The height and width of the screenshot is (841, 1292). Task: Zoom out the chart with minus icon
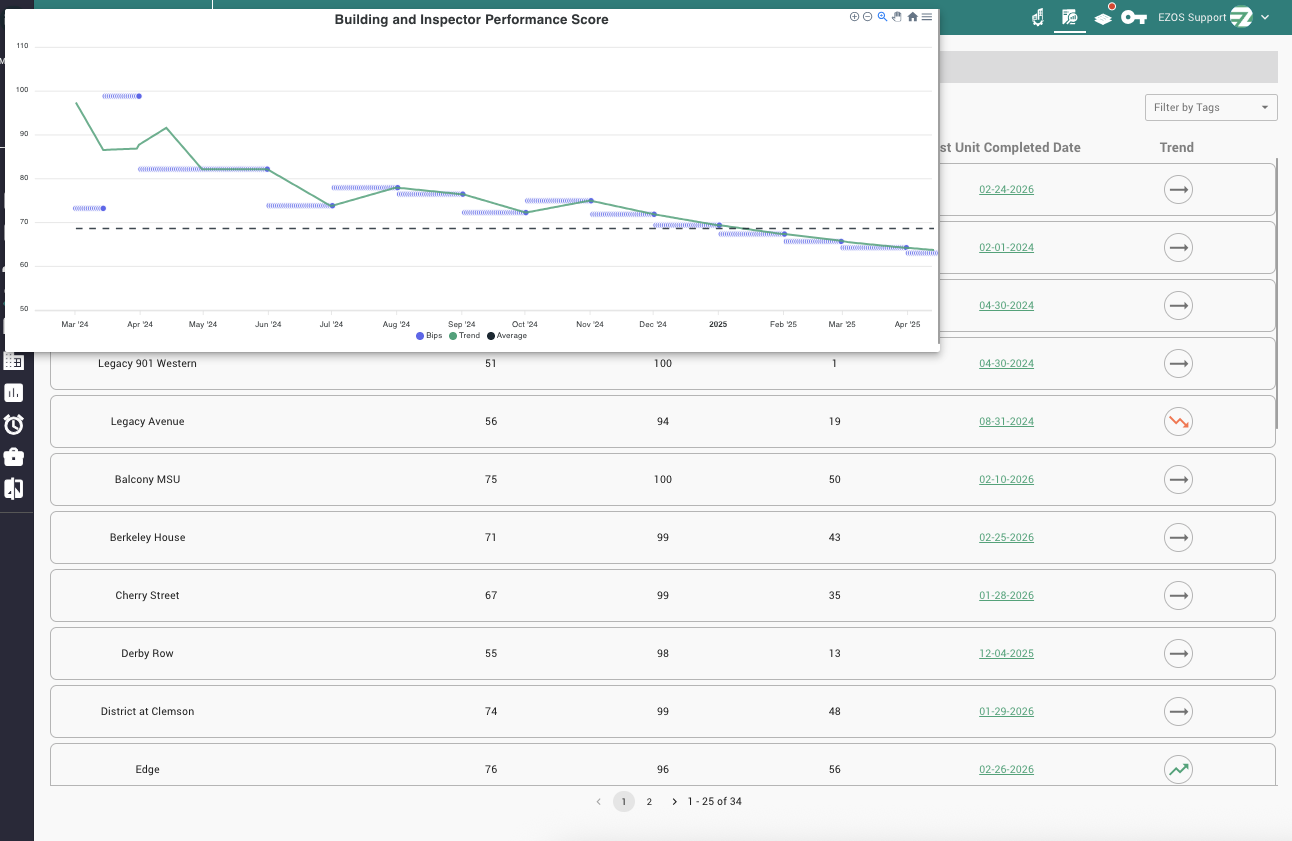(867, 17)
